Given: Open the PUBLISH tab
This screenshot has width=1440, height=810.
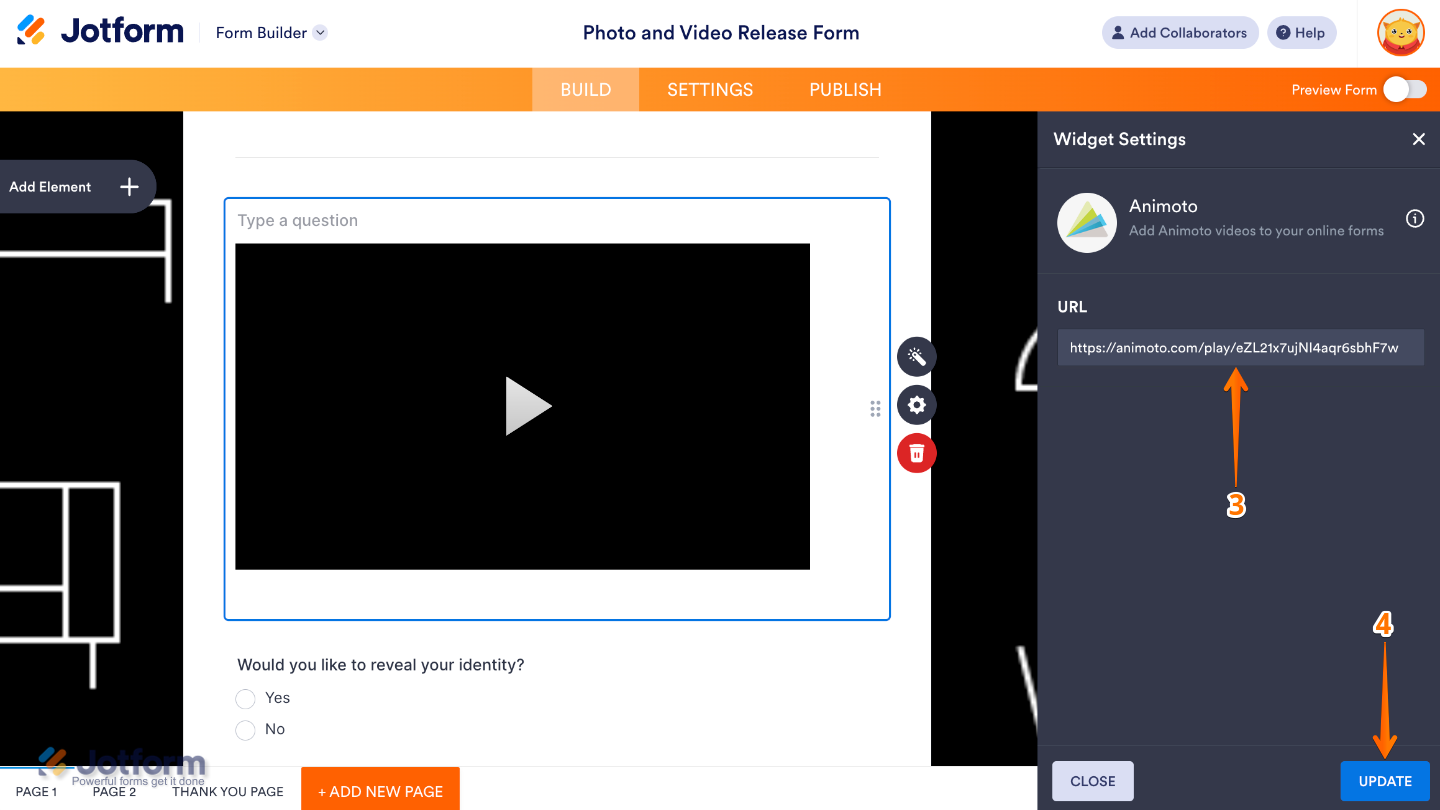Looking at the screenshot, I should (x=845, y=89).
